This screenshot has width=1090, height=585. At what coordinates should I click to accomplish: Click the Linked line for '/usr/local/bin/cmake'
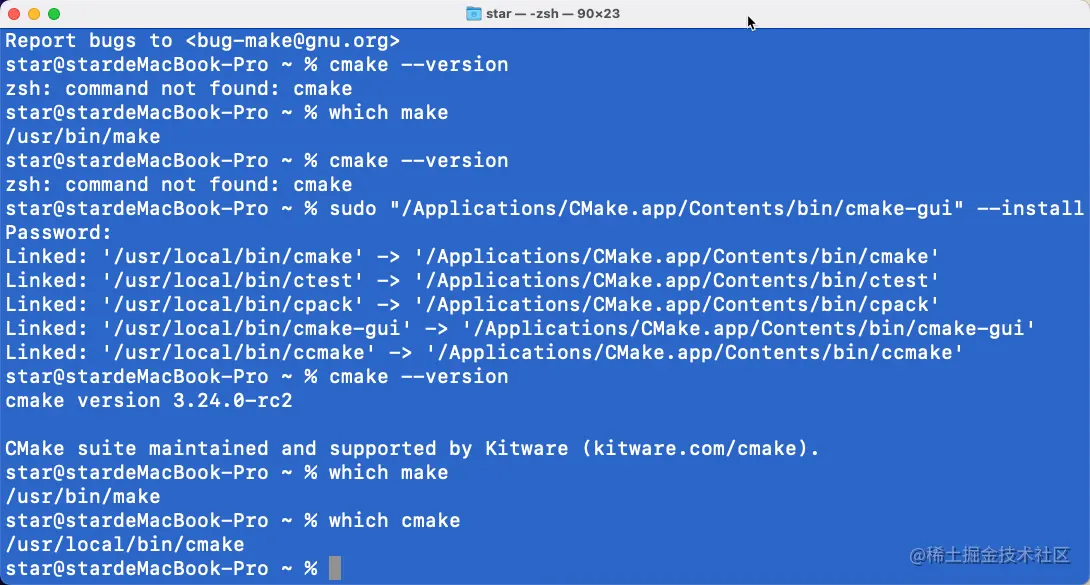[472, 257]
